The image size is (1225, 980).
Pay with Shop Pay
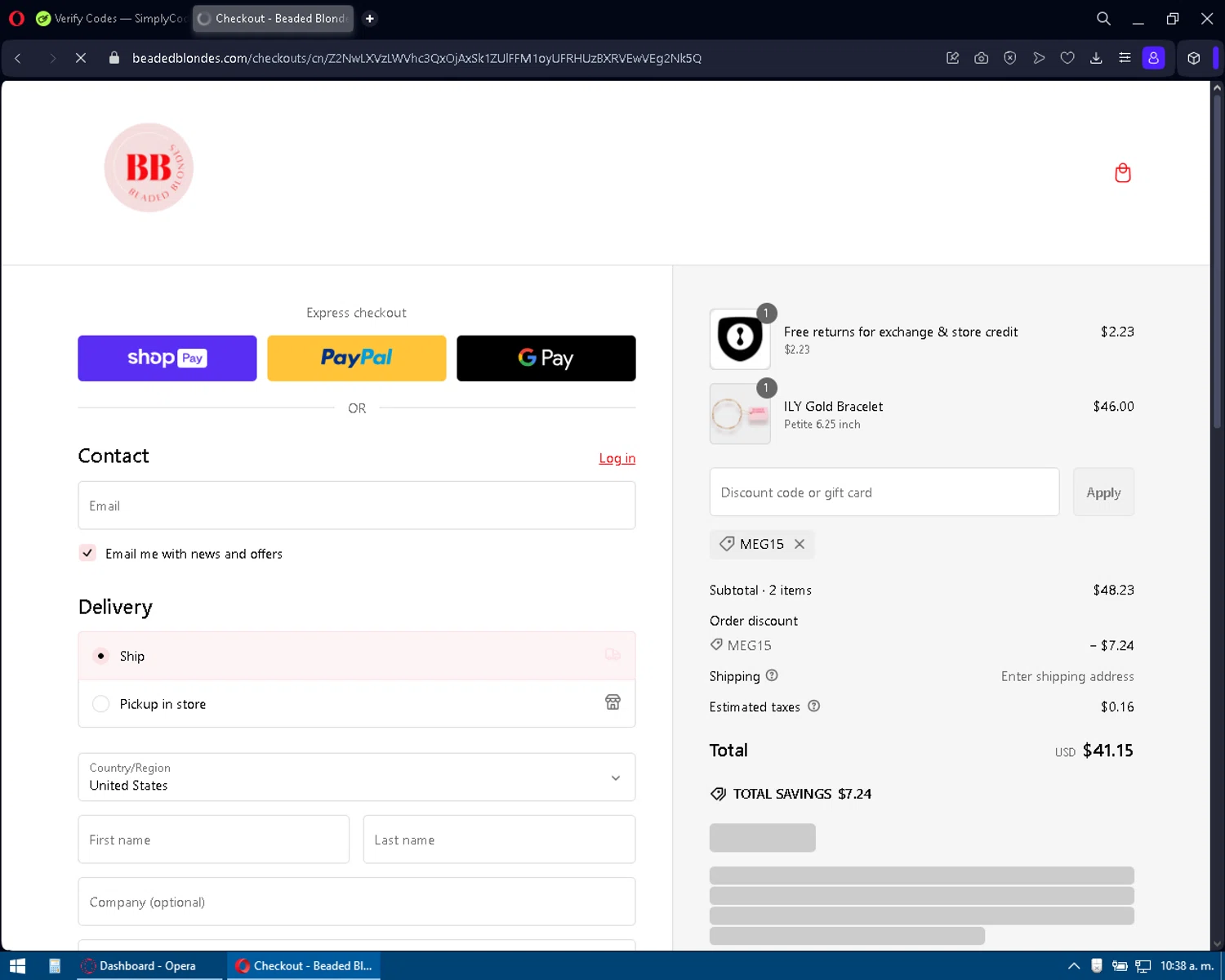tap(167, 358)
